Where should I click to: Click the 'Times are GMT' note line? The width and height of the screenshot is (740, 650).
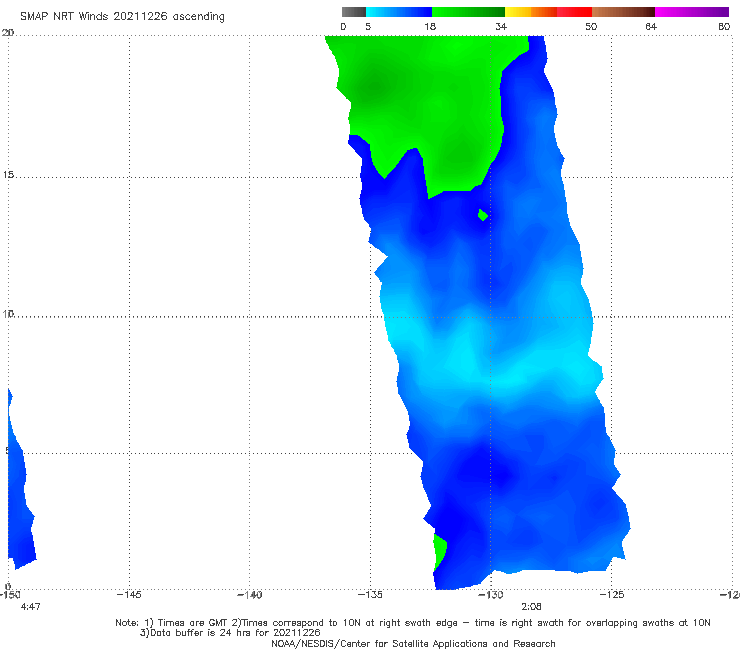click(x=413, y=623)
